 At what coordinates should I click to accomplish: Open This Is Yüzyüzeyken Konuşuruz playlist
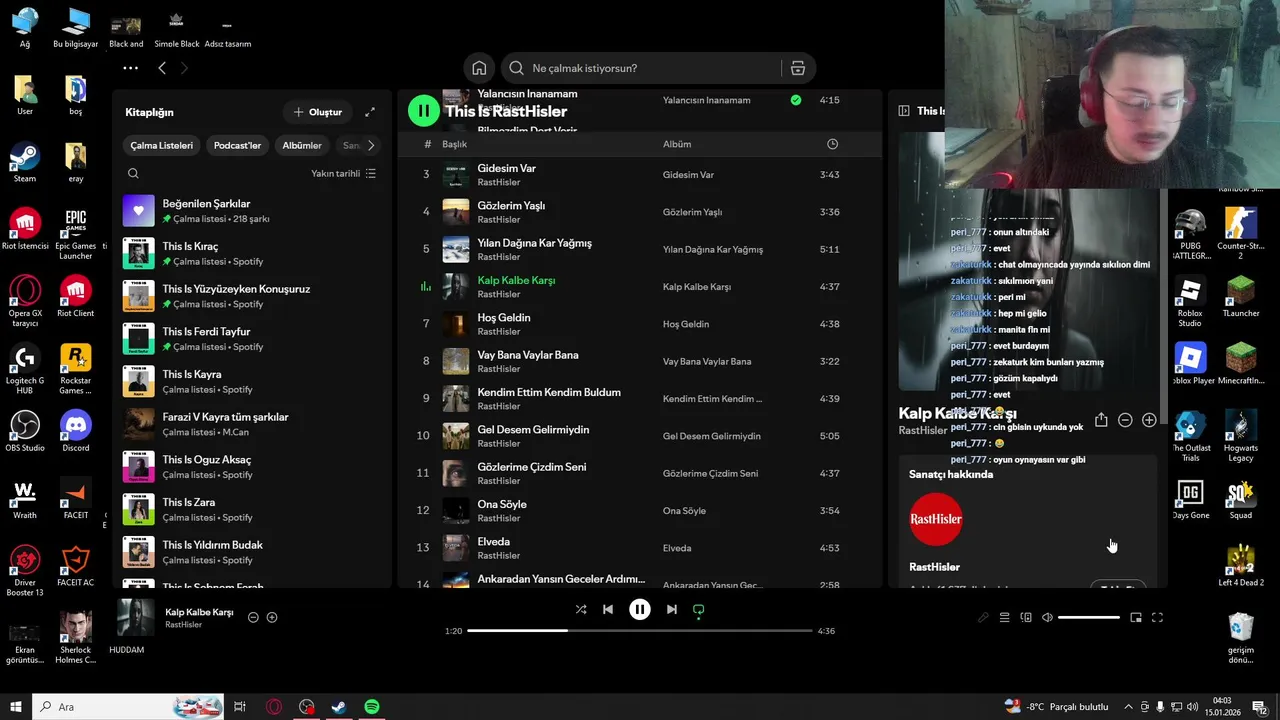click(x=252, y=296)
